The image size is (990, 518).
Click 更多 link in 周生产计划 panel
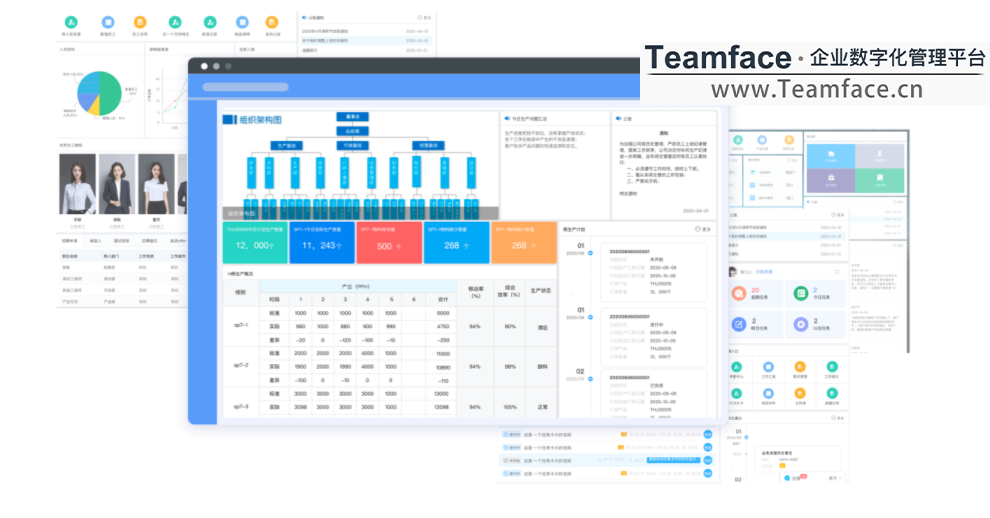click(x=703, y=229)
